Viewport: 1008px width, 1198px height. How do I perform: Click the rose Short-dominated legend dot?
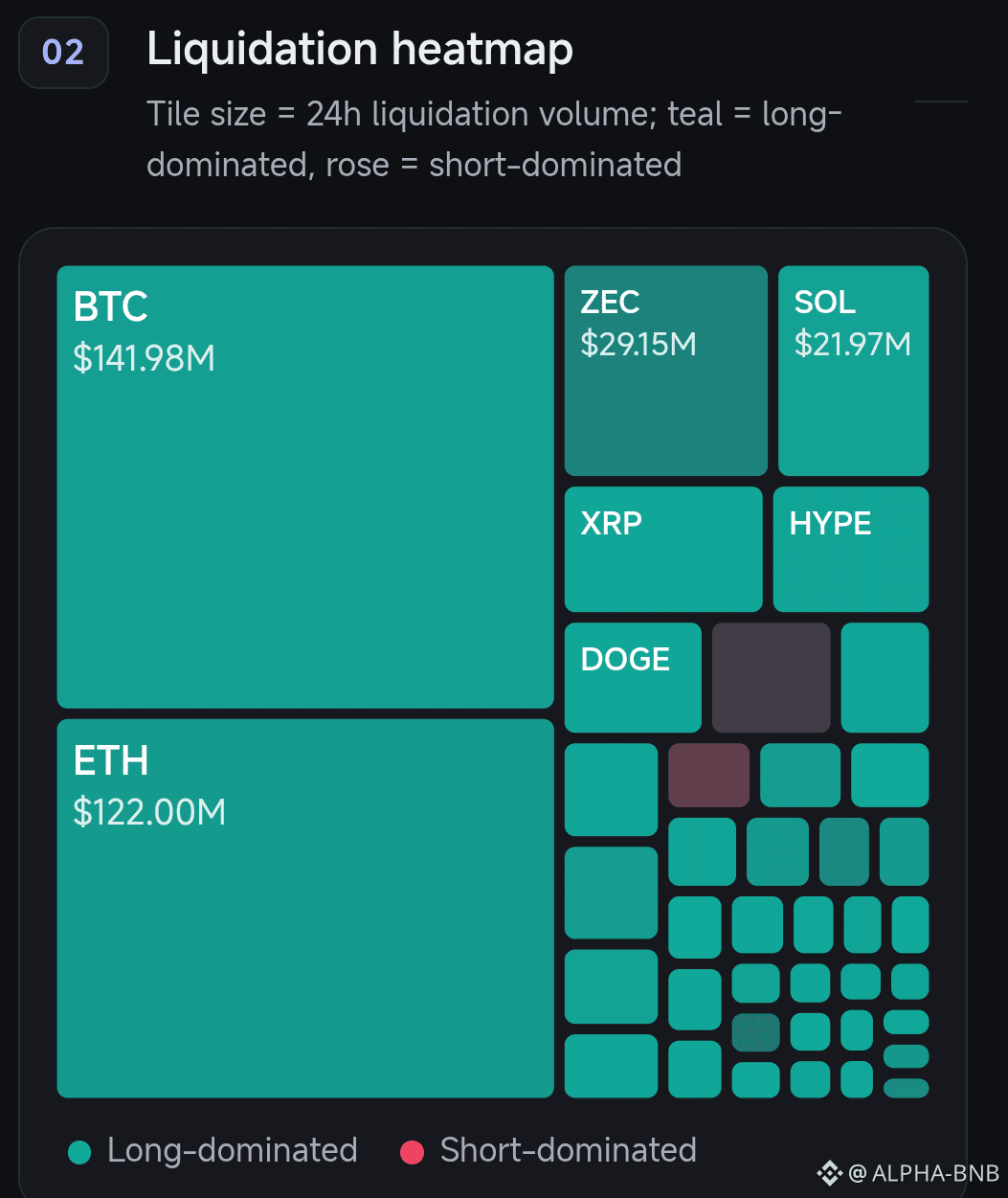[412, 1152]
